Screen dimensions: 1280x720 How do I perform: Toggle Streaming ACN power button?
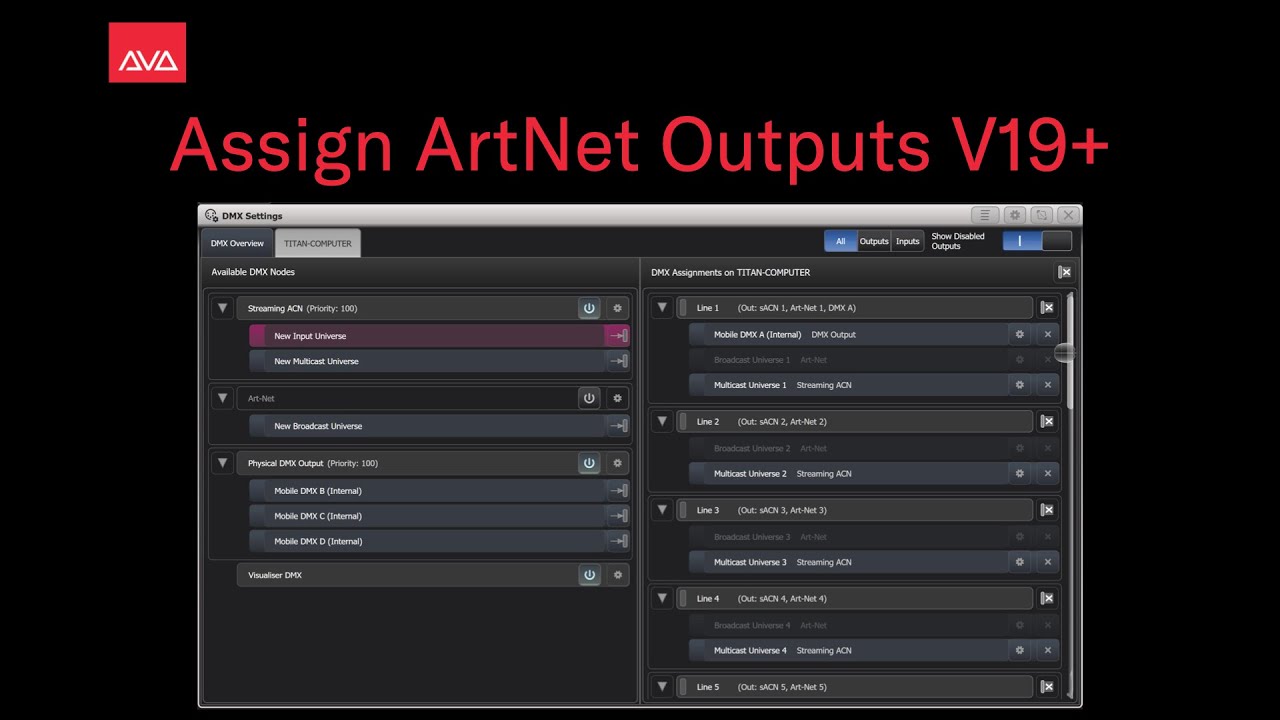(589, 309)
